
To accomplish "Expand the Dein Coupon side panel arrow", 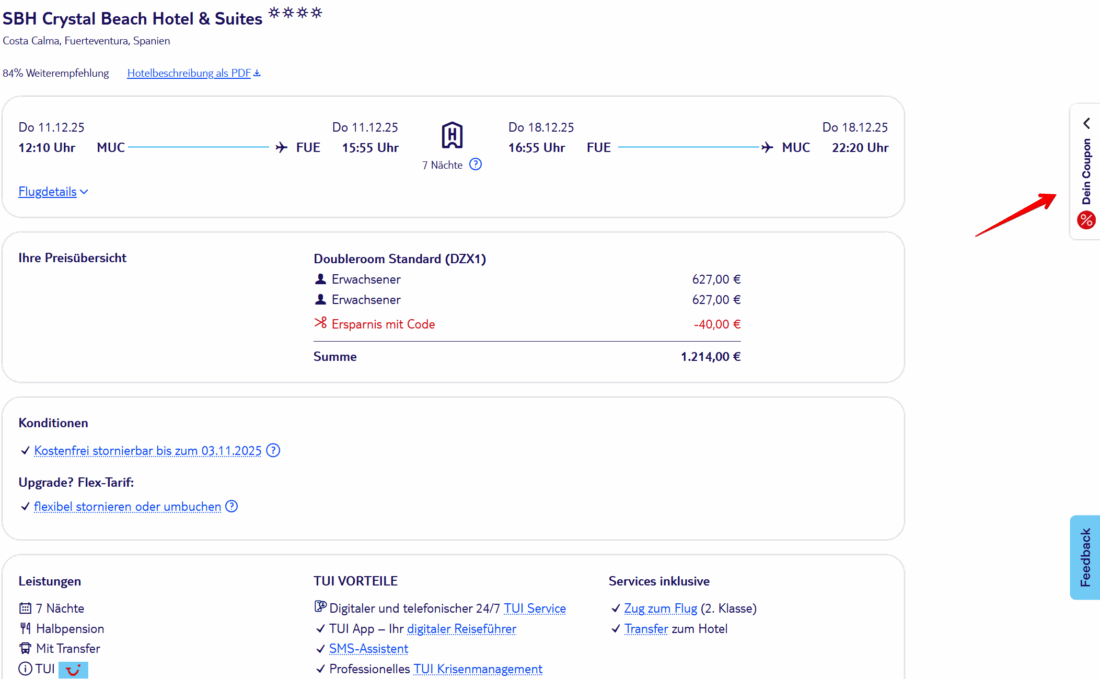I will (x=1086, y=123).
